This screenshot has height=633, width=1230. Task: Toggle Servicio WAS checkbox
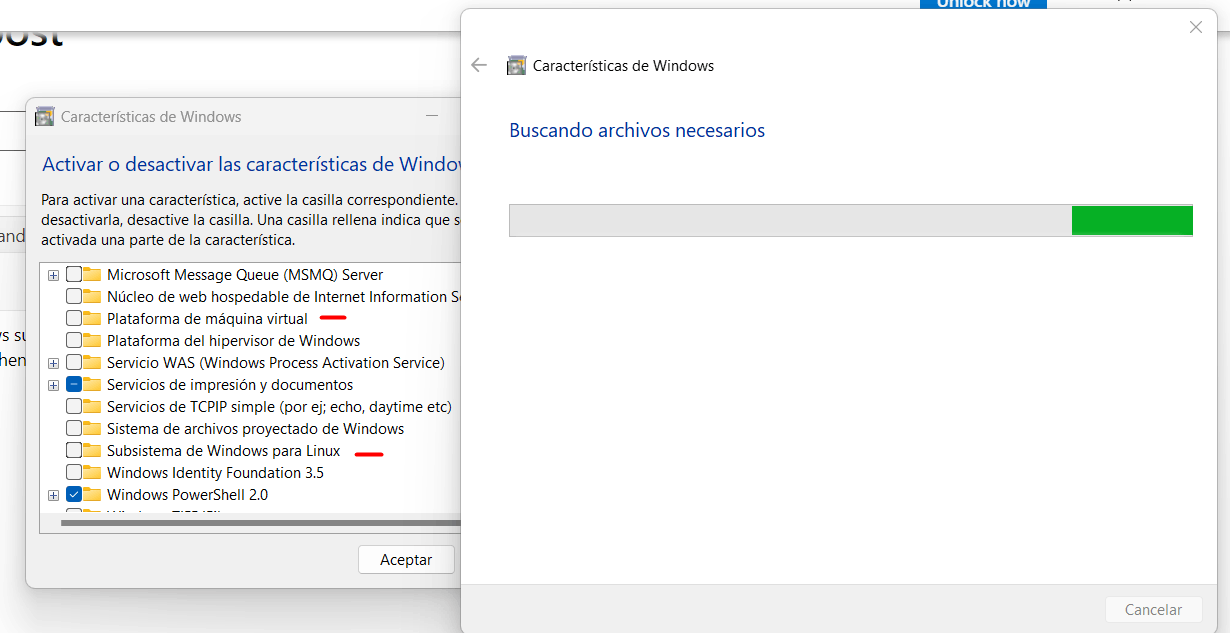click(74, 363)
